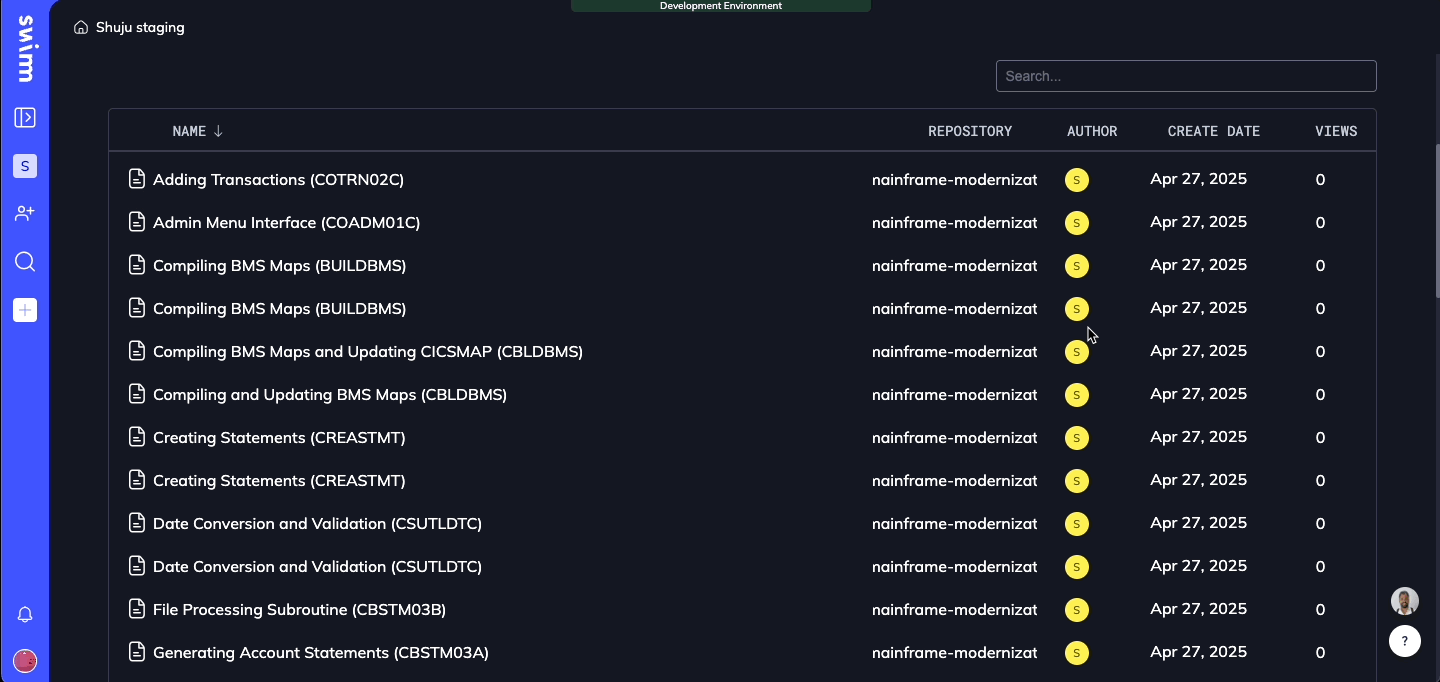Click the help question mark button

(x=1405, y=641)
